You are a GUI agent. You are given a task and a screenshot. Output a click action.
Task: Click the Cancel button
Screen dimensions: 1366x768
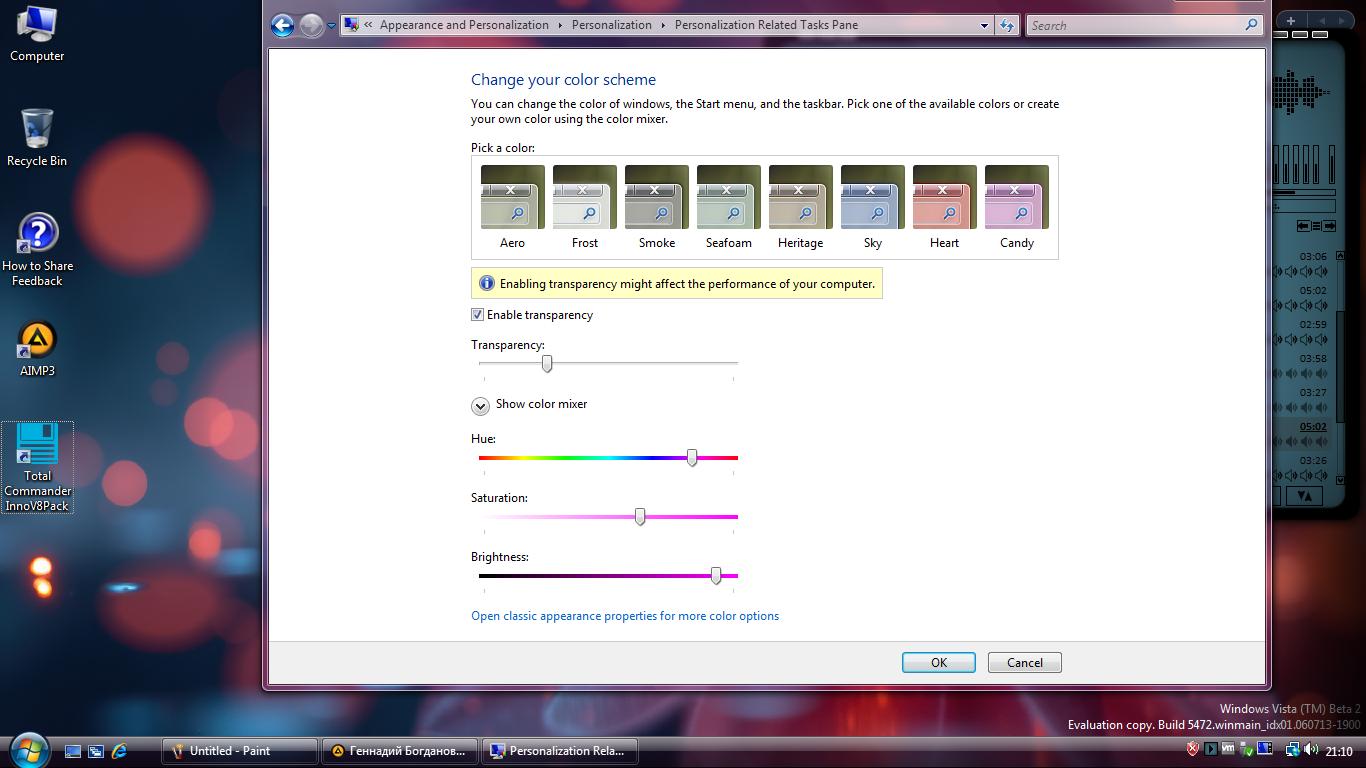[1025, 663]
